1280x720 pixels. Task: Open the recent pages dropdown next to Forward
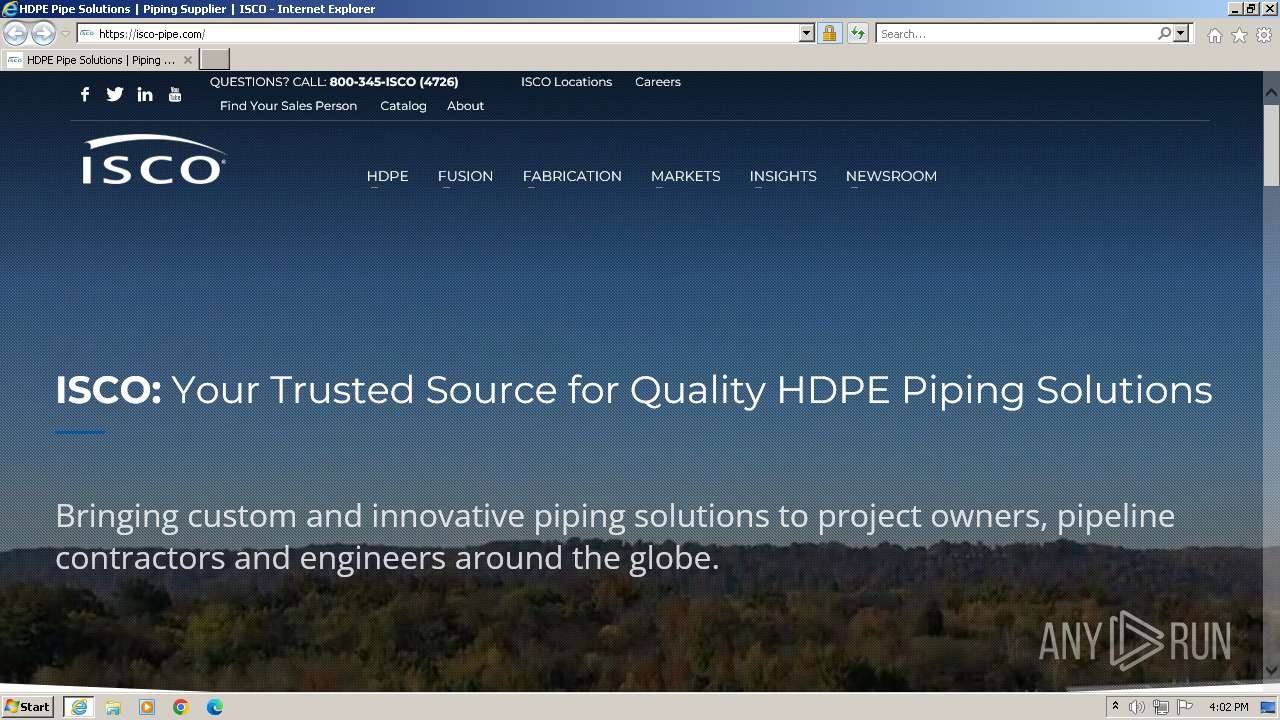[x=66, y=34]
